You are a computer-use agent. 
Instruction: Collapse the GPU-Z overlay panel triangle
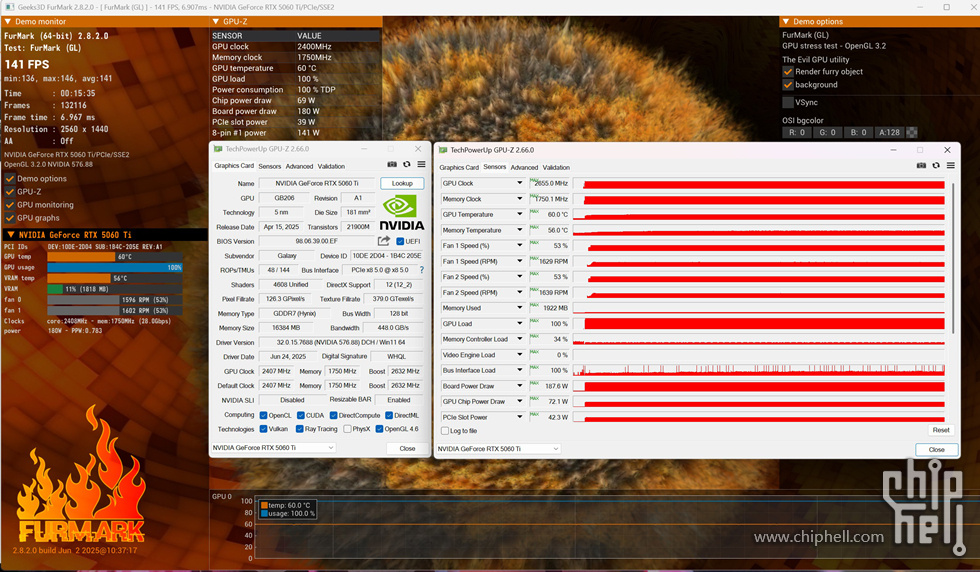(x=216, y=21)
